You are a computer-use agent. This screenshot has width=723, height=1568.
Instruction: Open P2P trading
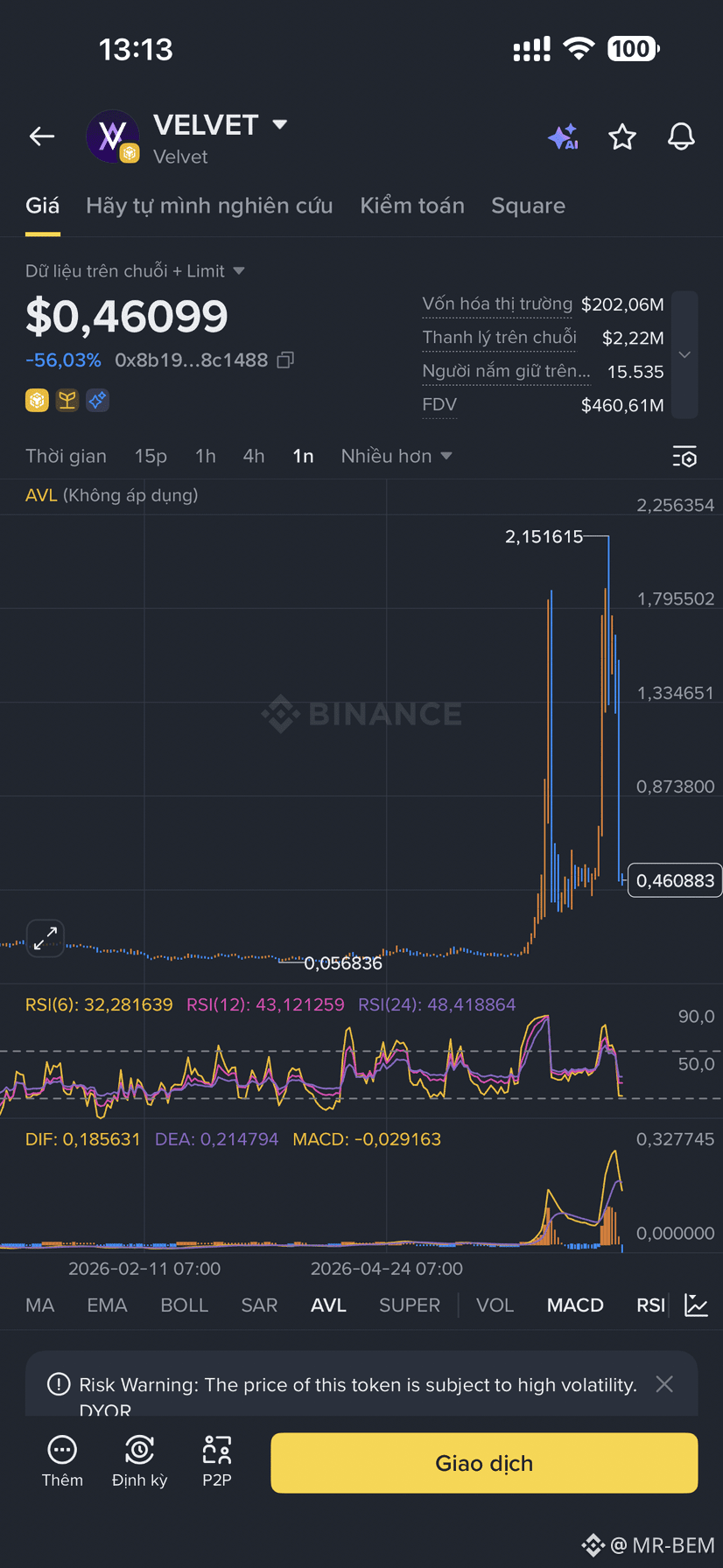click(217, 1462)
